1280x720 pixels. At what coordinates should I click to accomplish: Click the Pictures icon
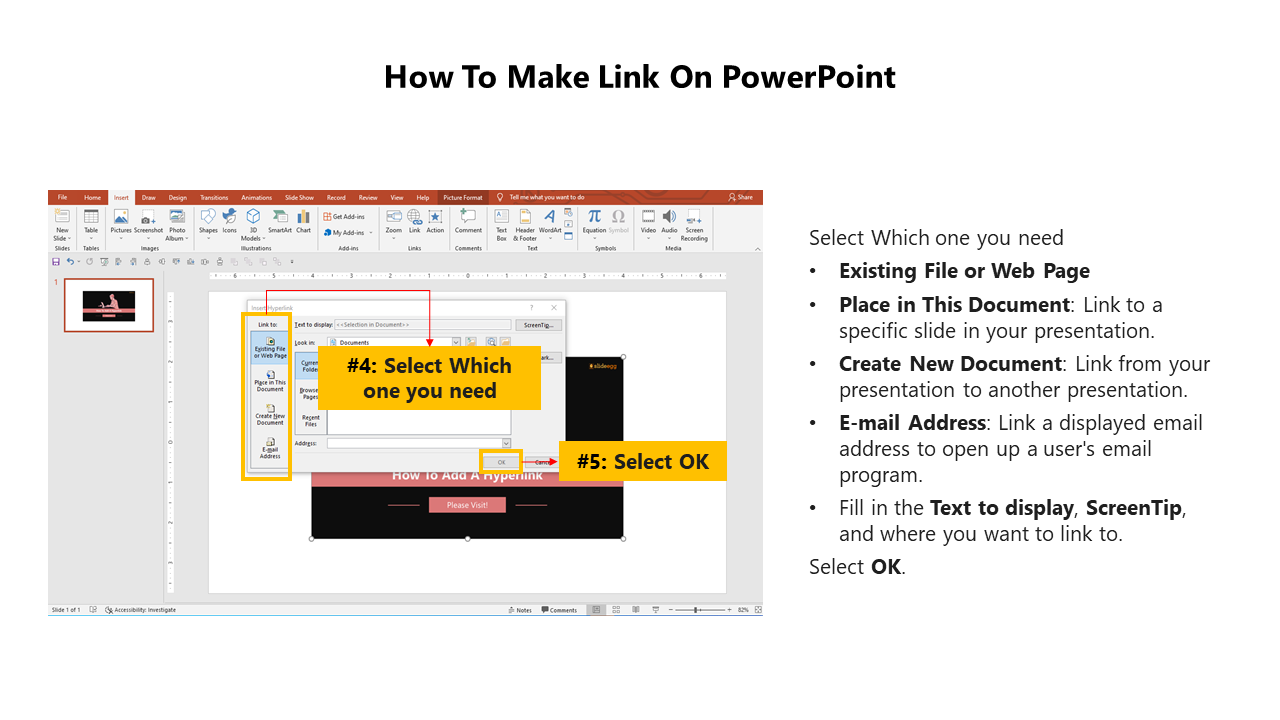coord(121,217)
